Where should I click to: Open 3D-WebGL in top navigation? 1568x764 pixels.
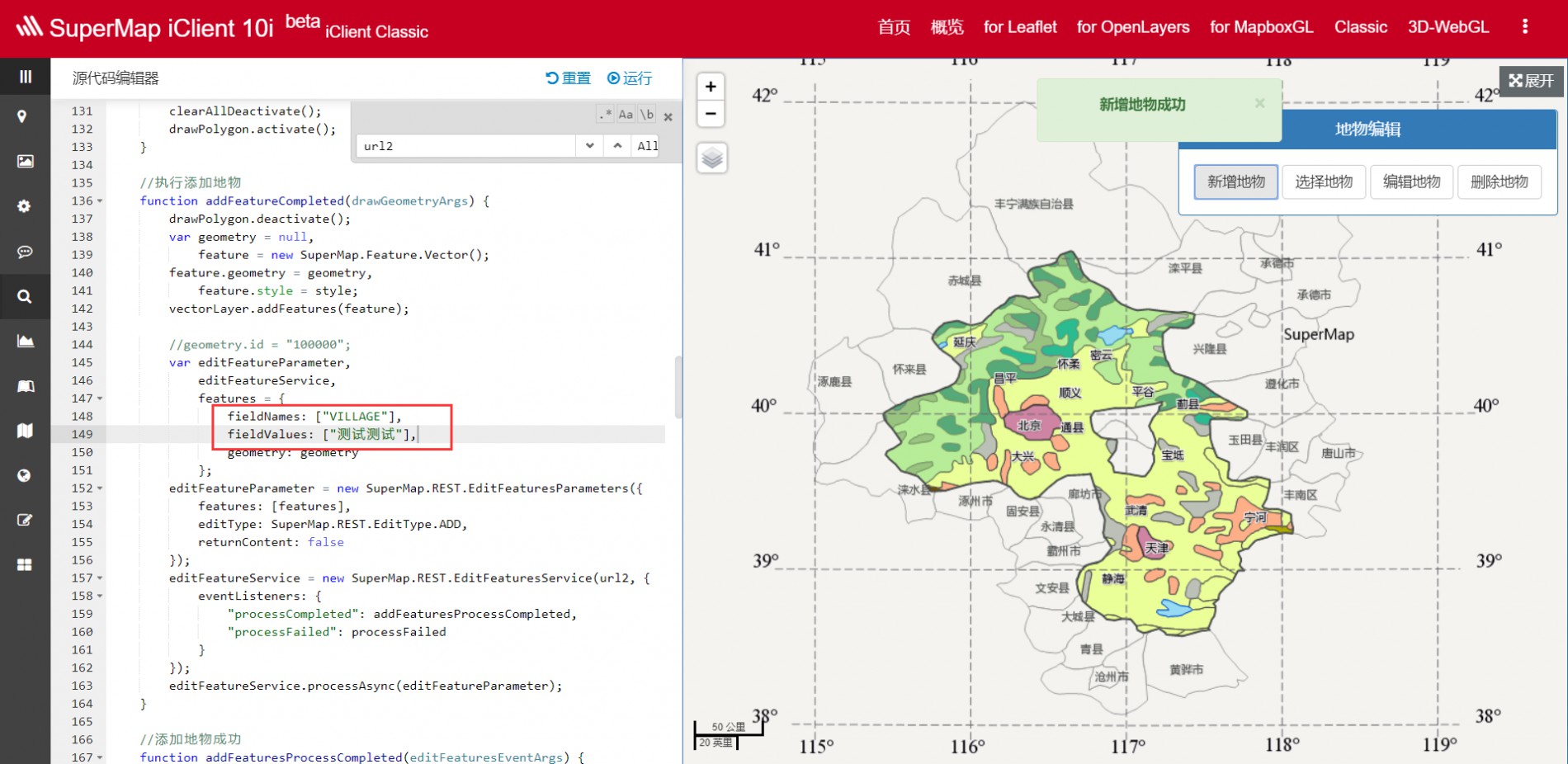1448,27
